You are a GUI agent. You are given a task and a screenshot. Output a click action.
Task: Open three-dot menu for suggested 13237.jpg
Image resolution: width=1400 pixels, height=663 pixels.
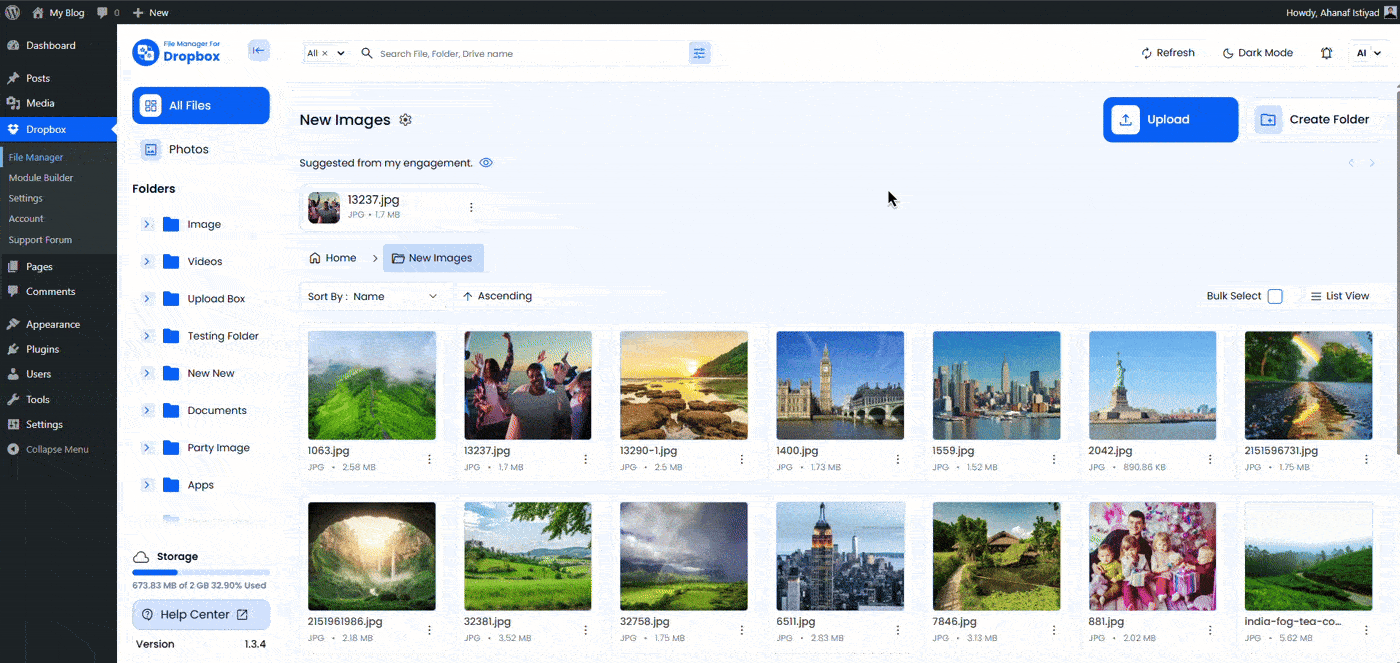tap(471, 208)
